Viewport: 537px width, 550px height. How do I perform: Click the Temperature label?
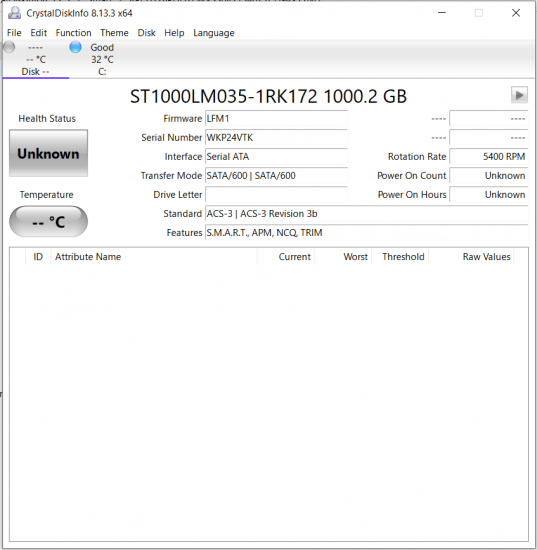click(47, 194)
